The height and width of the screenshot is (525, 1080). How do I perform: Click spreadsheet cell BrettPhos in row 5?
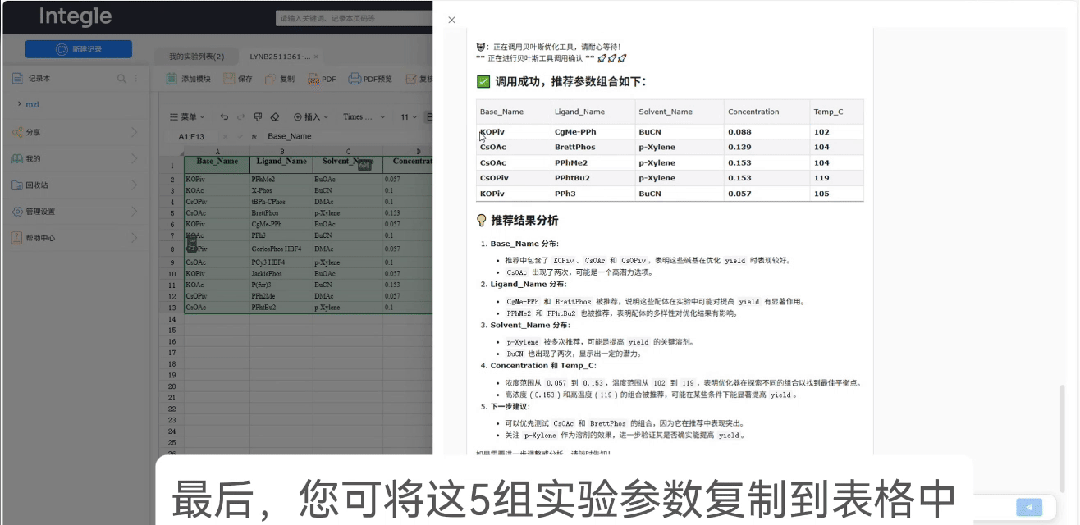coord(281,213)
